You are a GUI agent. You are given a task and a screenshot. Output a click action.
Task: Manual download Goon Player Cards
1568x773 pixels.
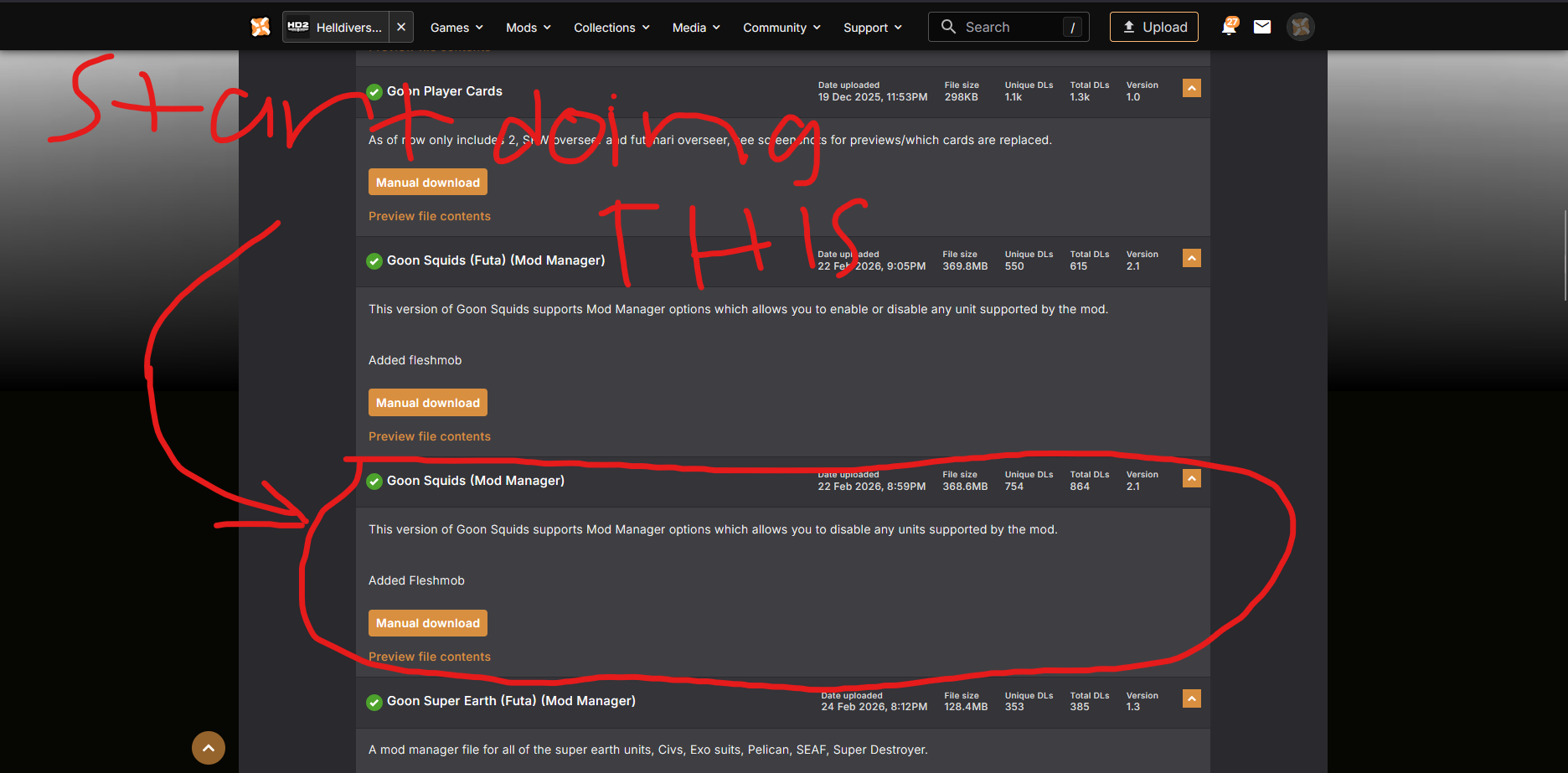428,183
